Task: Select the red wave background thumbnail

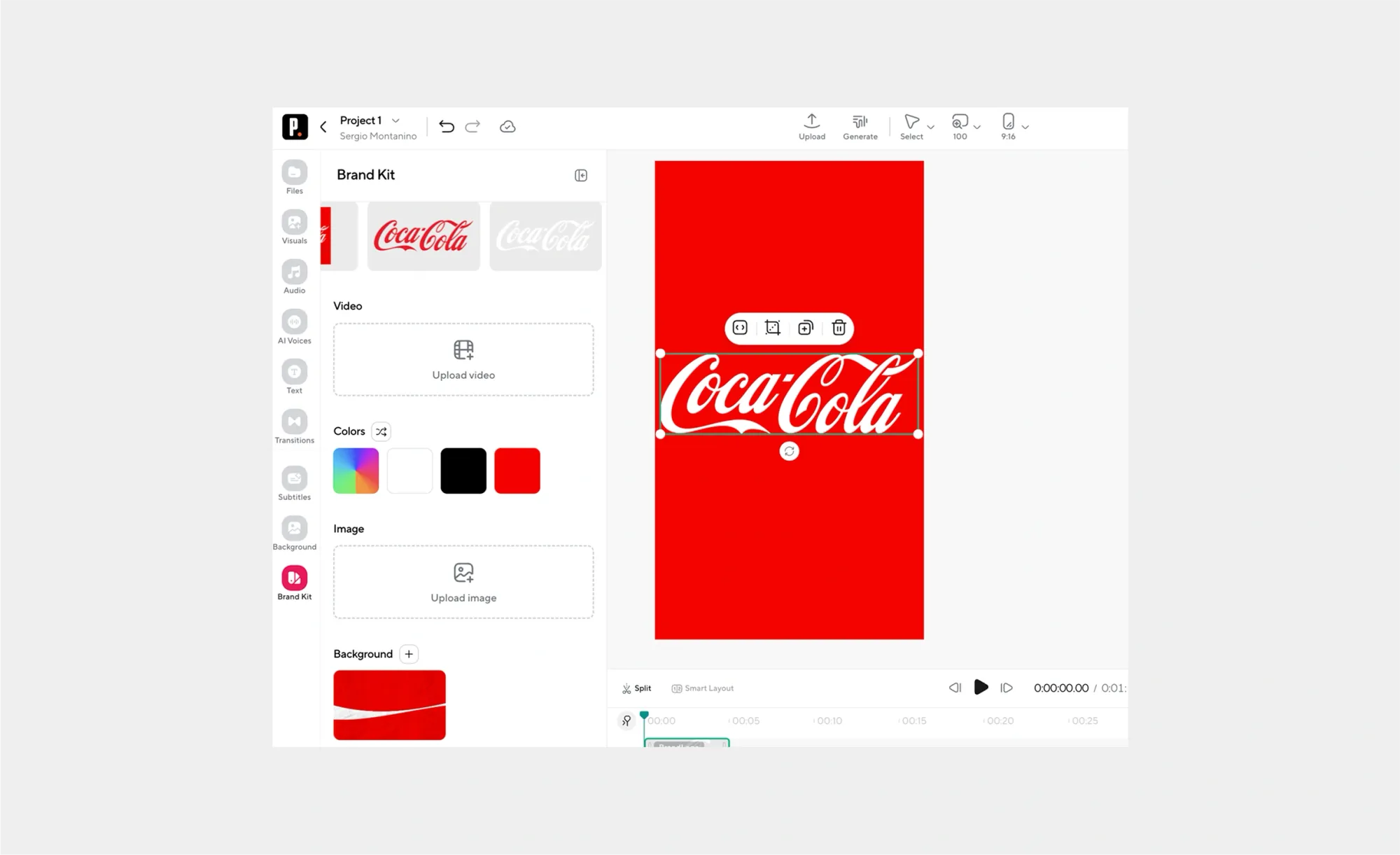Action: click(389, 705)
